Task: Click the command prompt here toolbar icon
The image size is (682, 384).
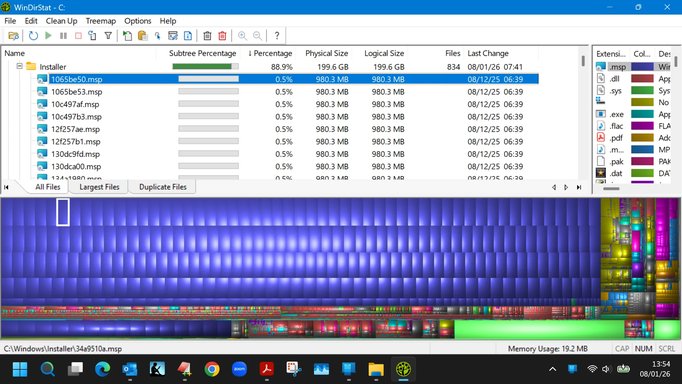Action: click(x=173, y=36)
